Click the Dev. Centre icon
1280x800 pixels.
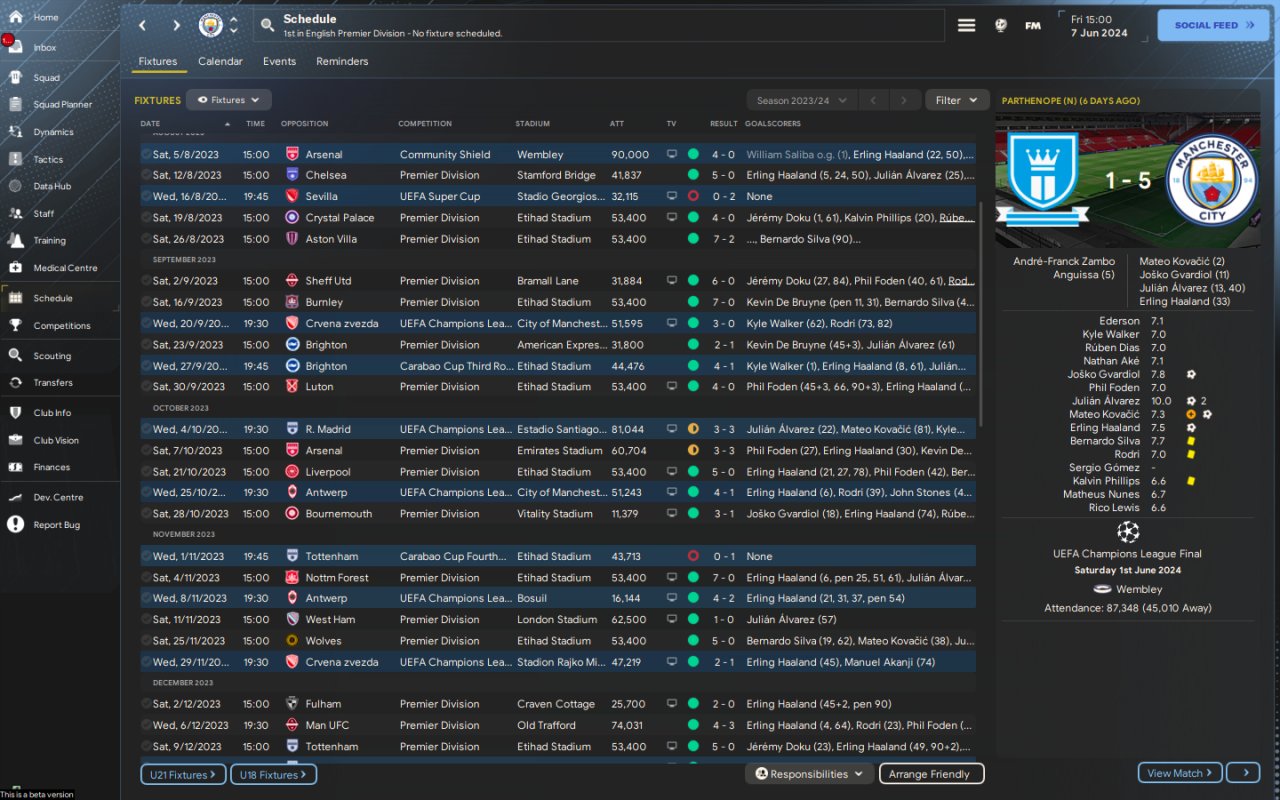click(x=15, y=497)
